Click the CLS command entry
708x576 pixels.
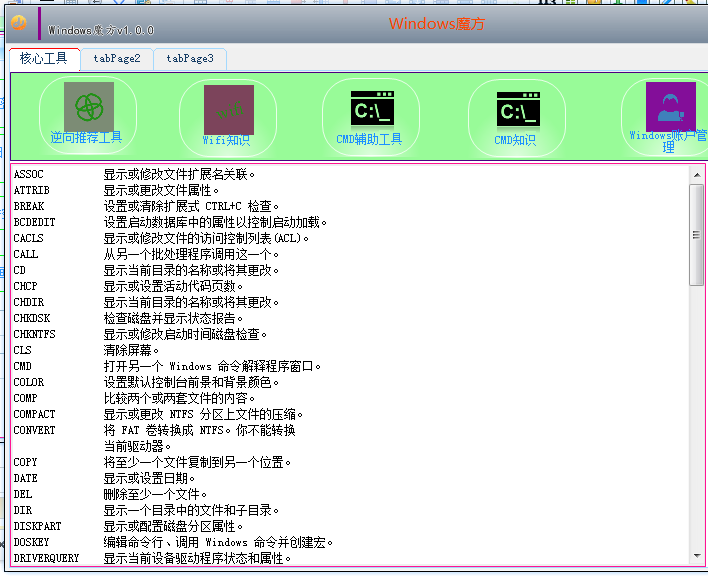(23, 350)
